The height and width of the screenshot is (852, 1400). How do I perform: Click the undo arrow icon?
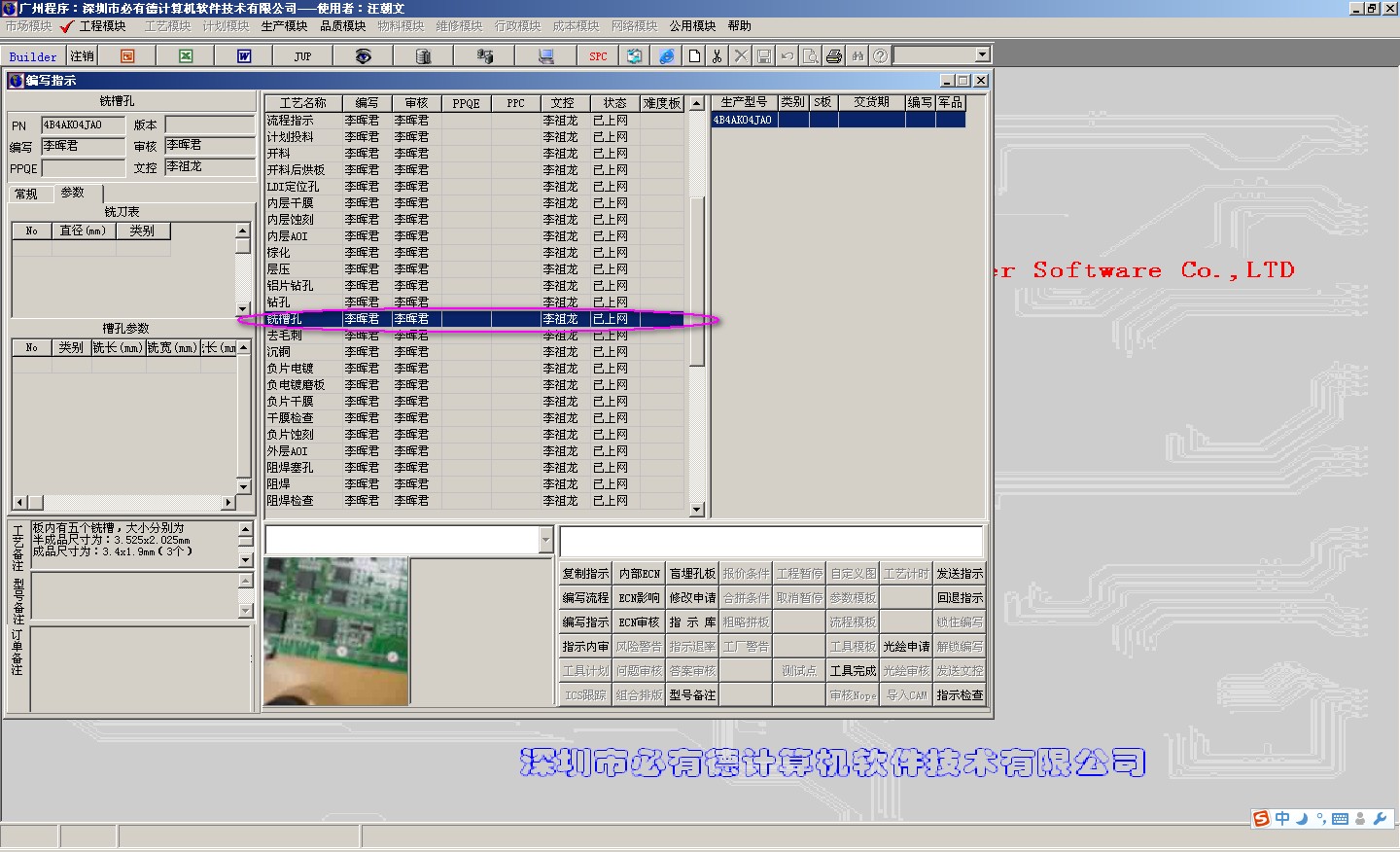click(x=787, y=56)
